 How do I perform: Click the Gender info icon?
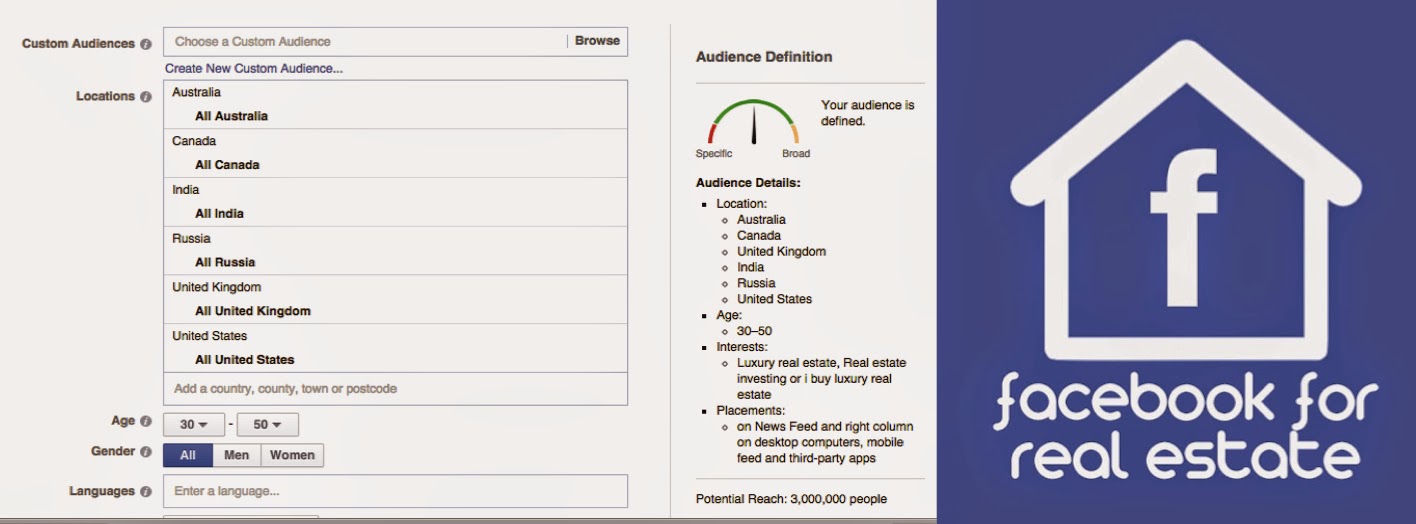pos(146,452)
